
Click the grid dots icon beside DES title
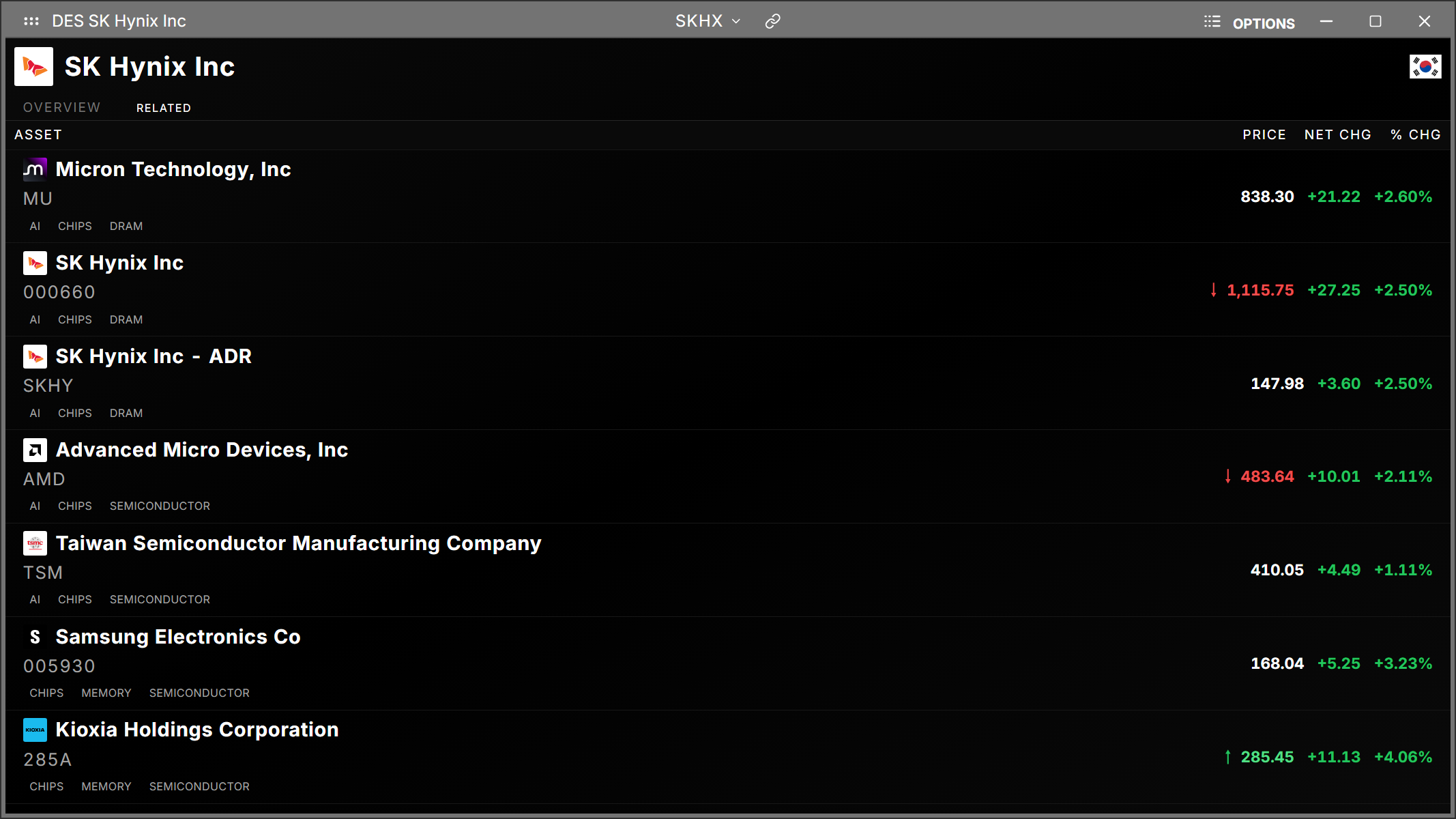[31, 21]
